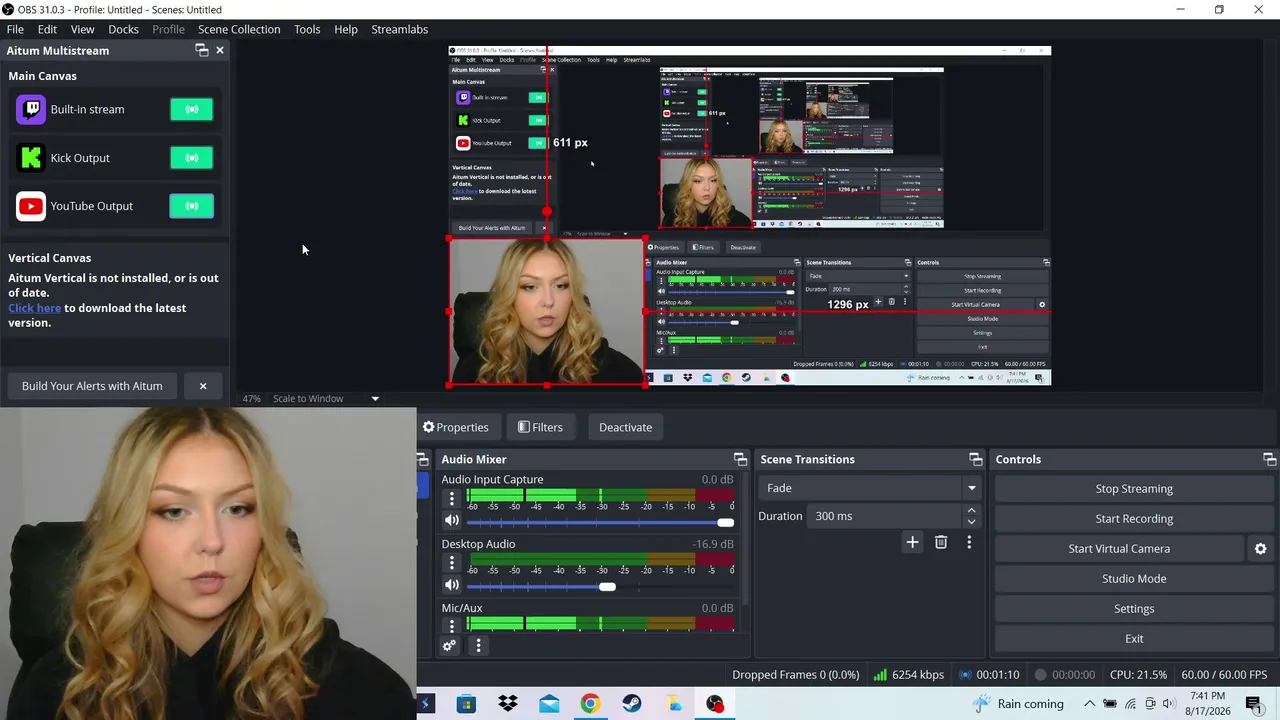Click Build Your Alerts with Aitum

click(92, 386)
